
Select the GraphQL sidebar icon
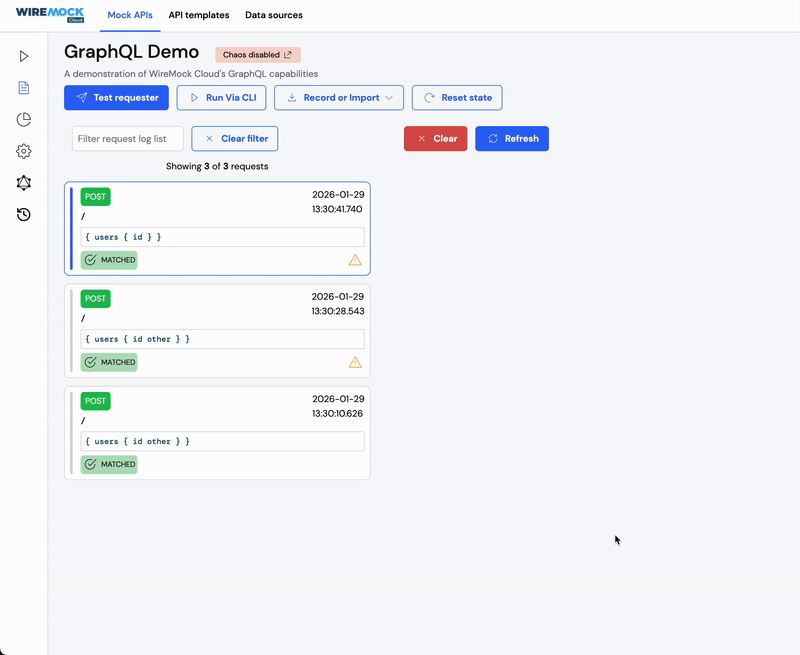coord(23,183)
